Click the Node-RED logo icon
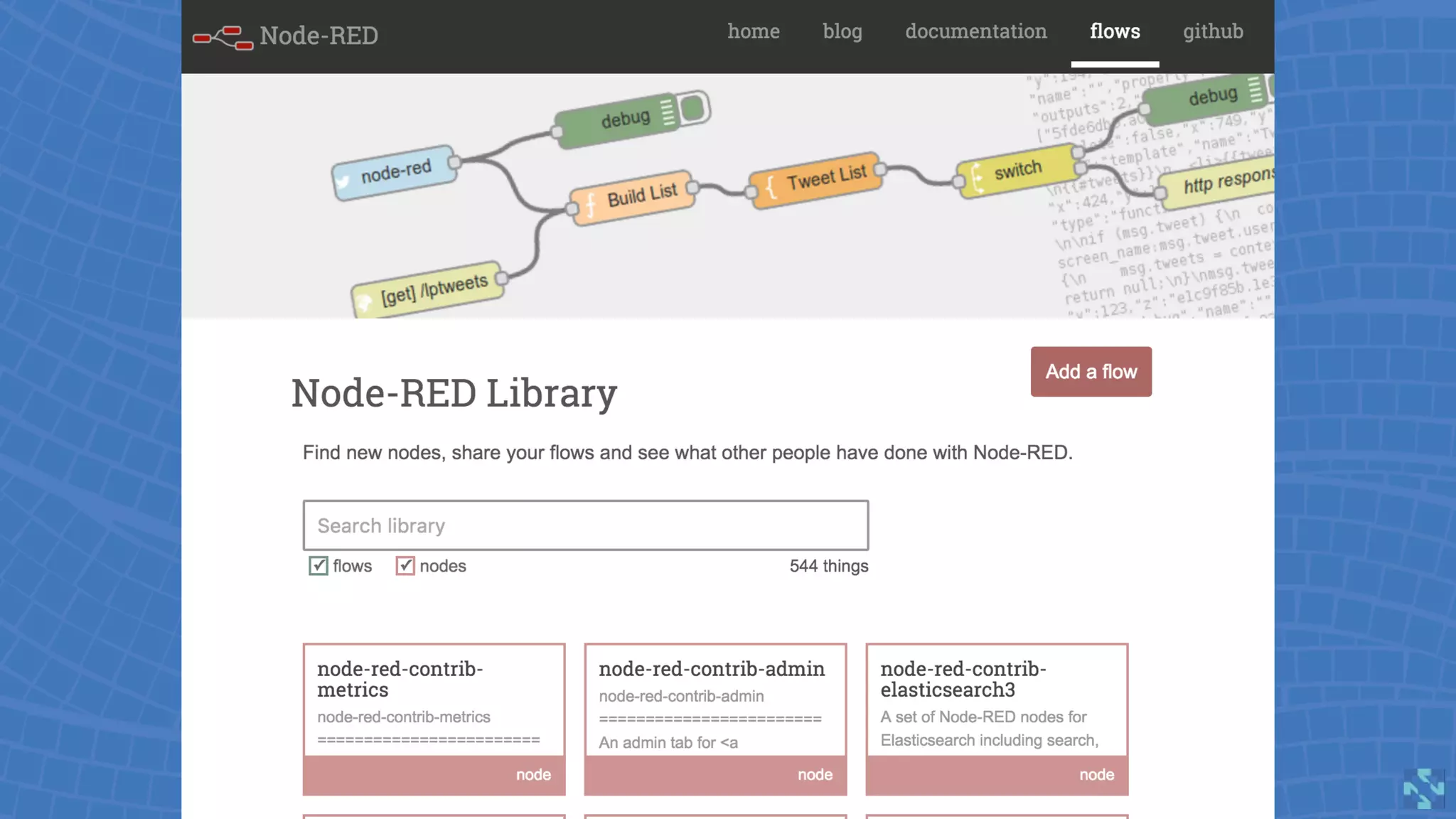The height and width of the screenshot is (819, 1456). tap(223, 37)
